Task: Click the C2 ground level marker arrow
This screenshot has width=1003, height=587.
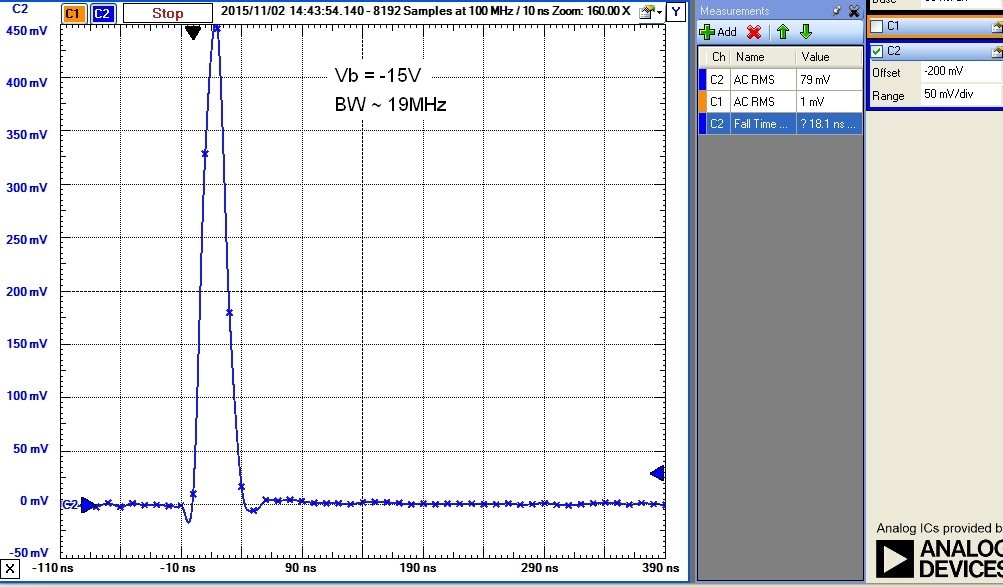Action: tap(89, 505)
